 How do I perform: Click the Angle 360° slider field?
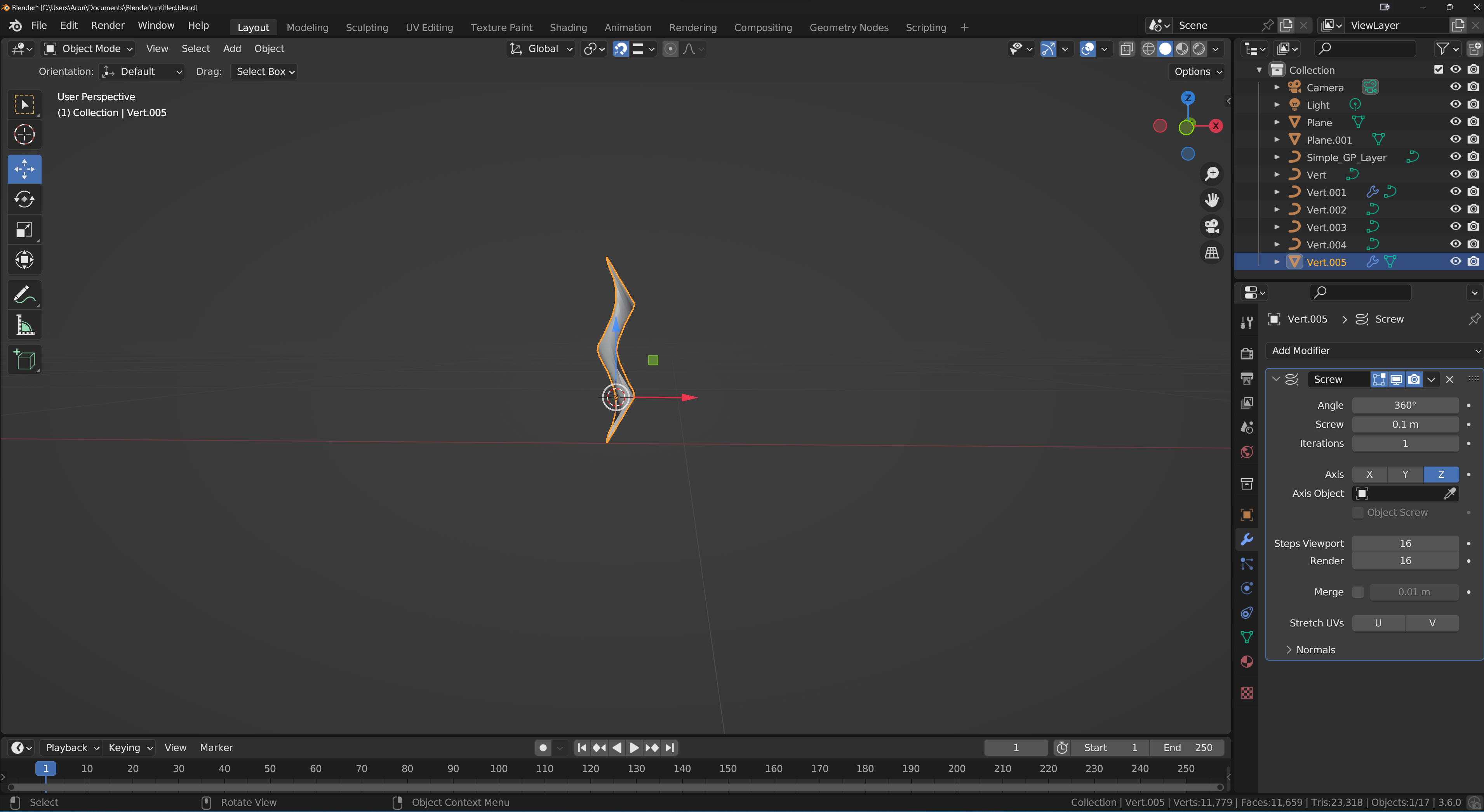coord(1405,406)
